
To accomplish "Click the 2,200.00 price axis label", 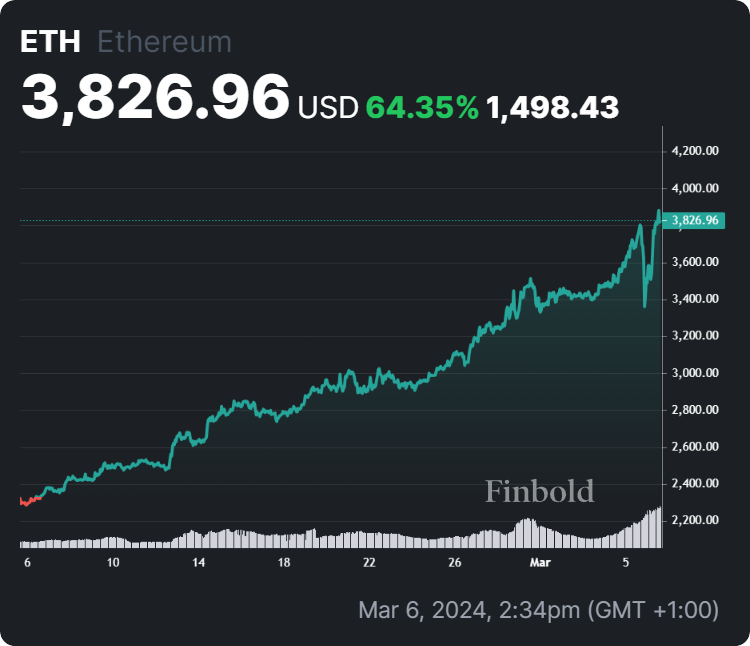I will [x=695, y=520].
